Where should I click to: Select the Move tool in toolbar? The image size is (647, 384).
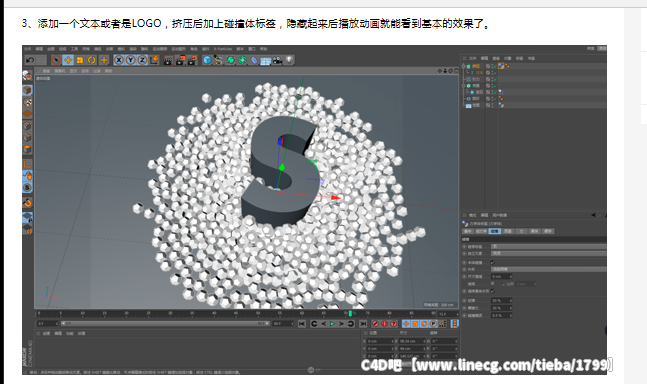(x=68, y=60)
